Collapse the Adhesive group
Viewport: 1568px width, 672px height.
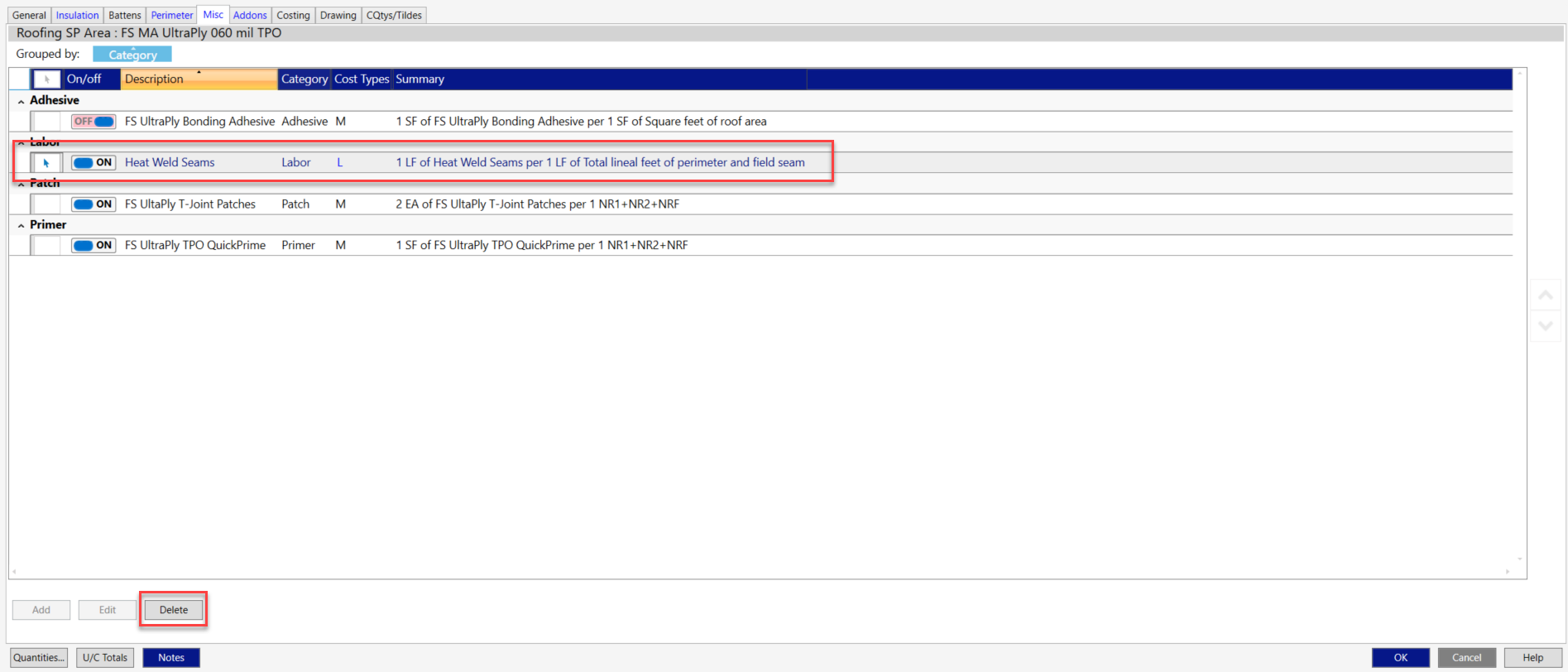[x=21, y=101]
